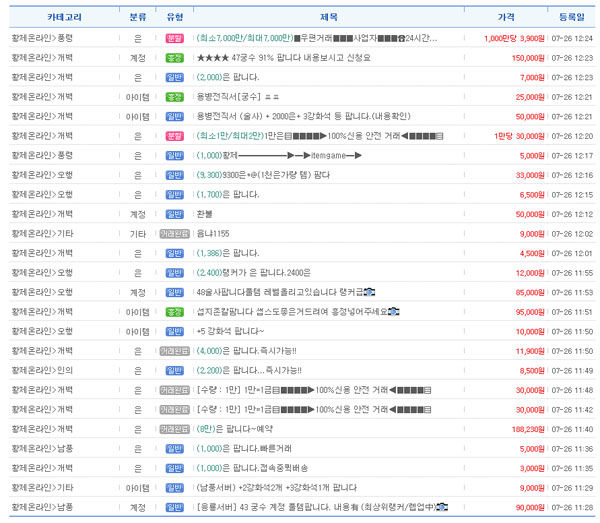Click the 일반 badge on the 12,000원 row
The height and width of the screenshot is (523, 600).
174,273
